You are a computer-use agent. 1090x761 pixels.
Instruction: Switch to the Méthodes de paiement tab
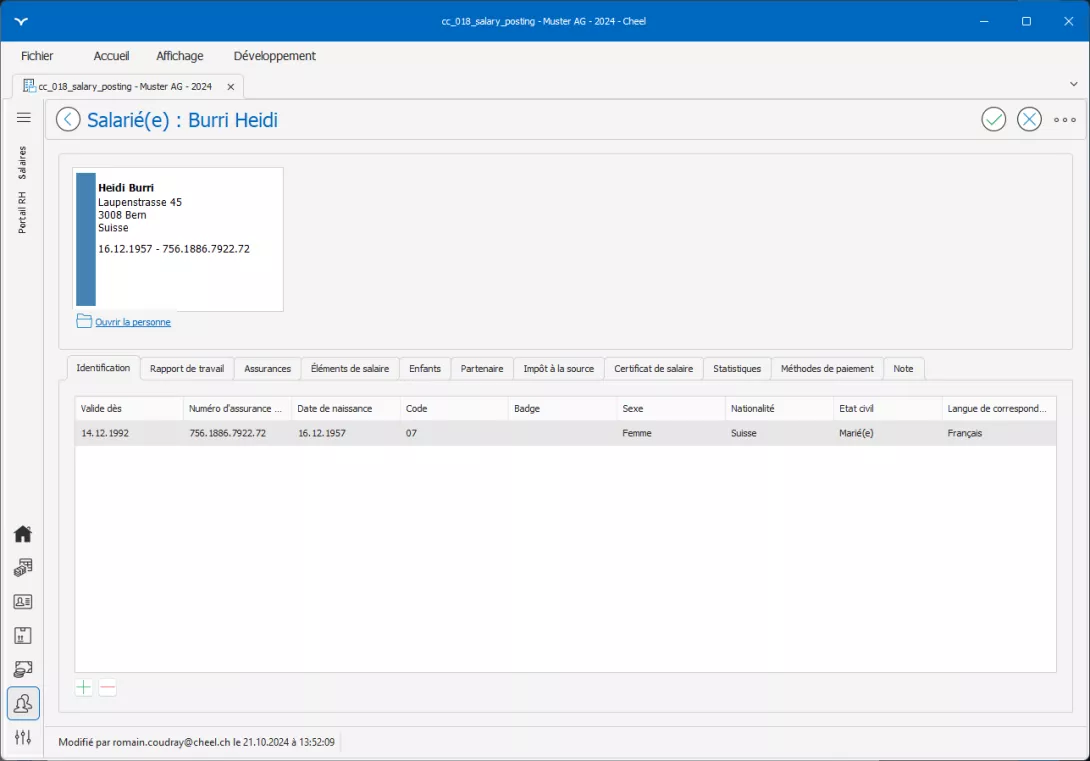tap(827, 368)
